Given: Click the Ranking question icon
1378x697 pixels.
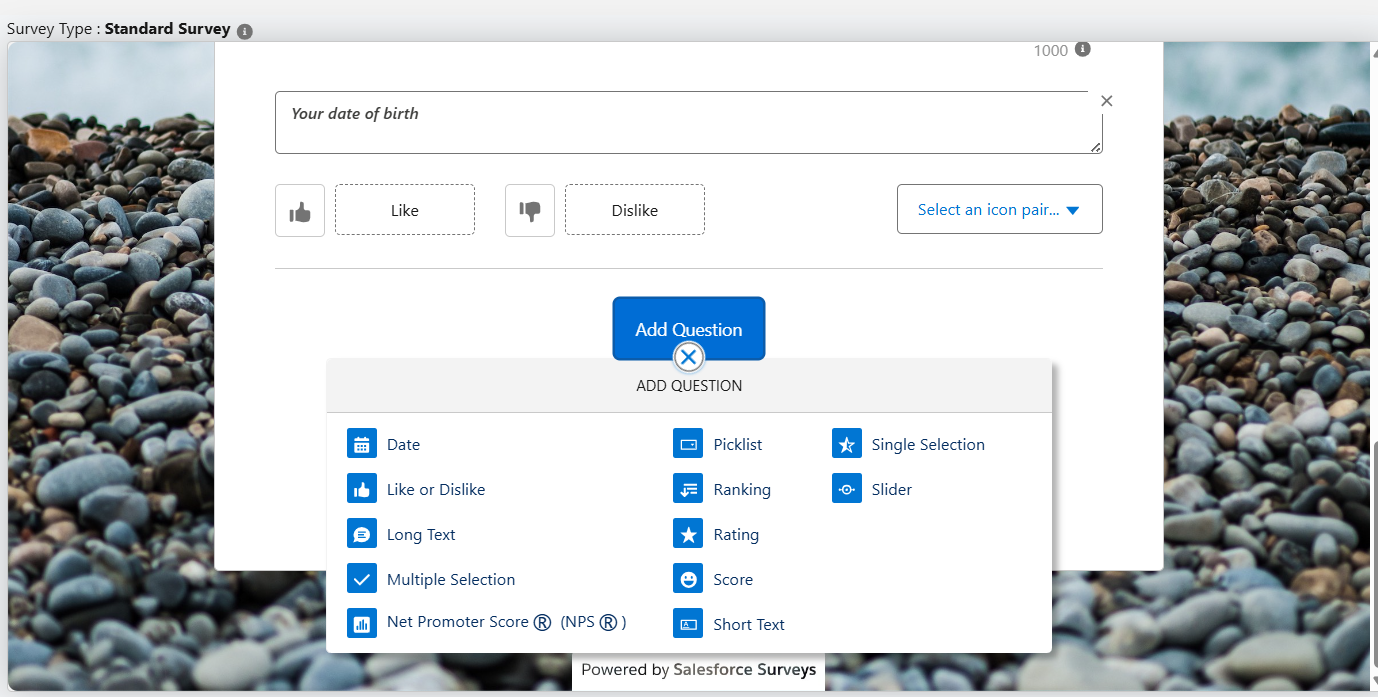Looking at the screenshot, I should click(x=688, y=488).
